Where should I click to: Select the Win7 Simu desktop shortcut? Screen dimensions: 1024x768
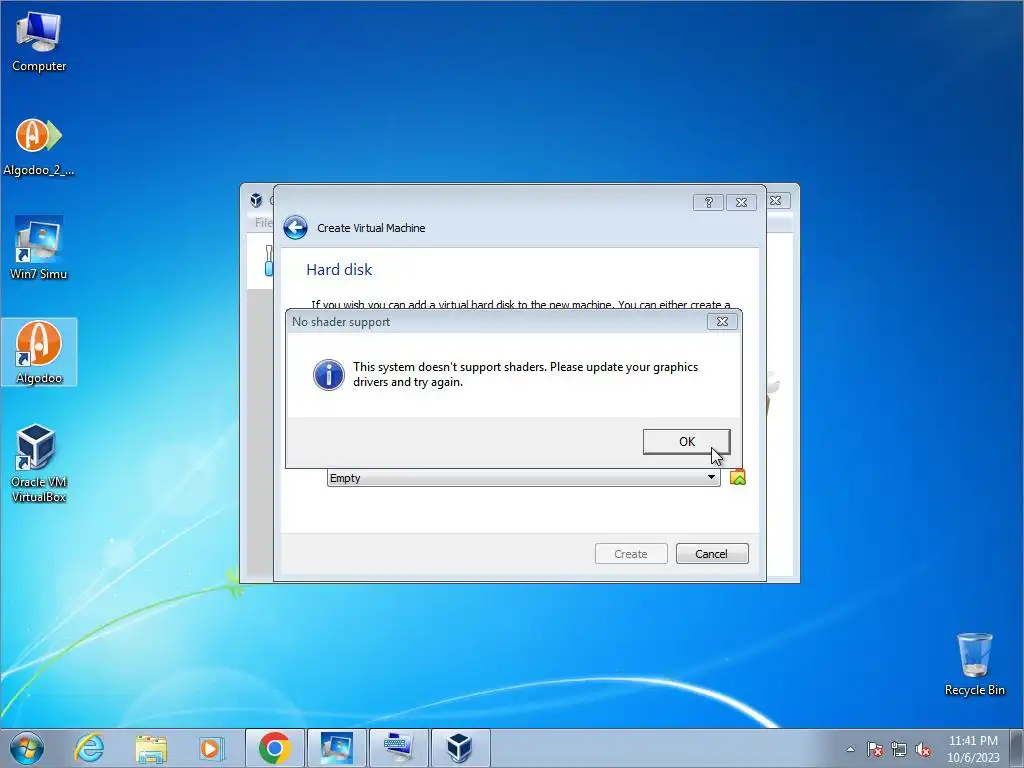pos(39,248)
